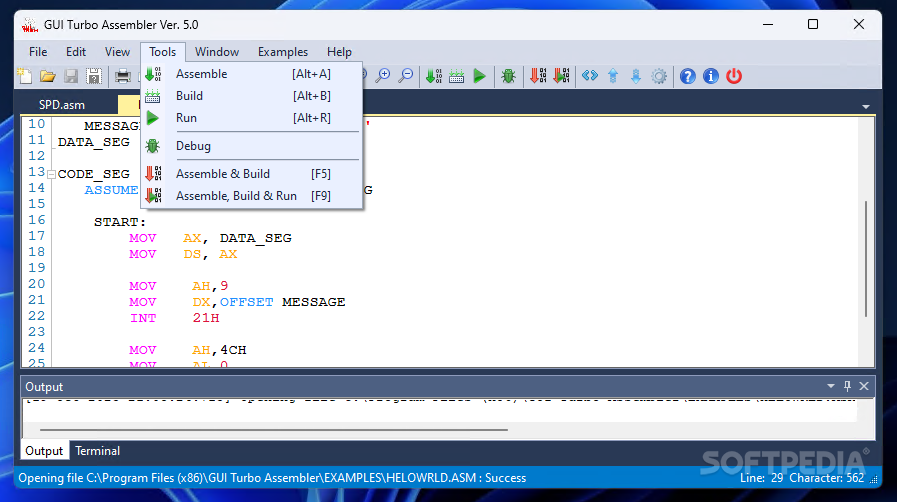Image resolution: width=897 pixels, height=502 pixels.
Task: Open the Help menu
Action: 339,52
